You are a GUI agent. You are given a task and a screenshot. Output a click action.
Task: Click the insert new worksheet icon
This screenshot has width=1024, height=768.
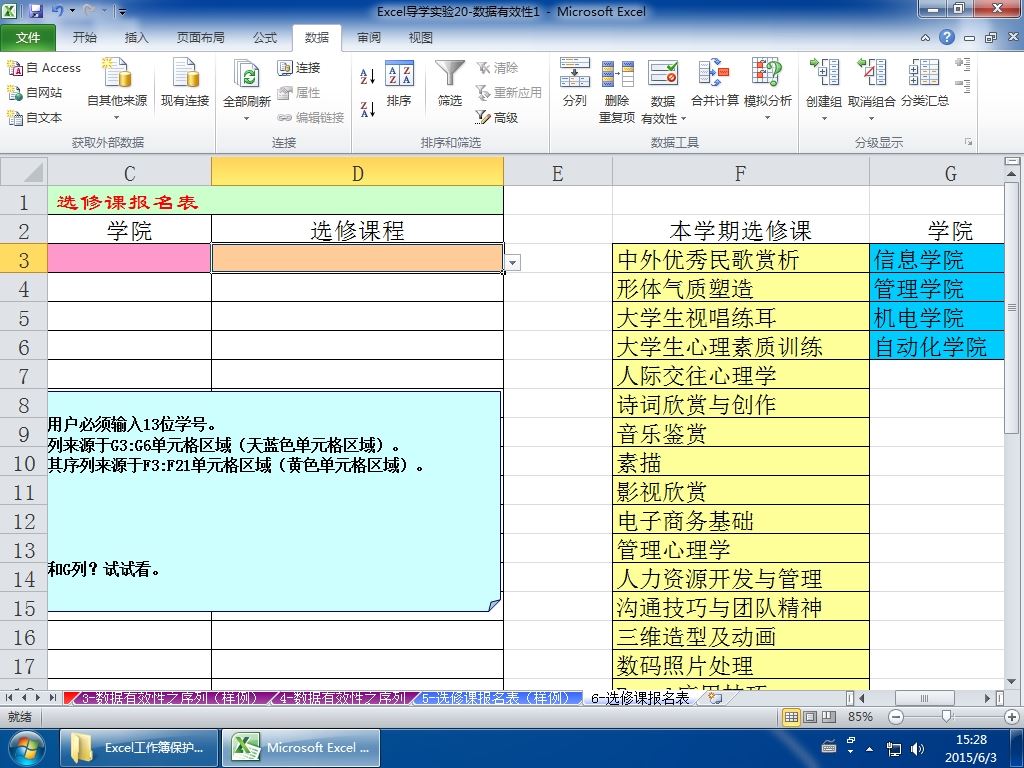point(715,698)
